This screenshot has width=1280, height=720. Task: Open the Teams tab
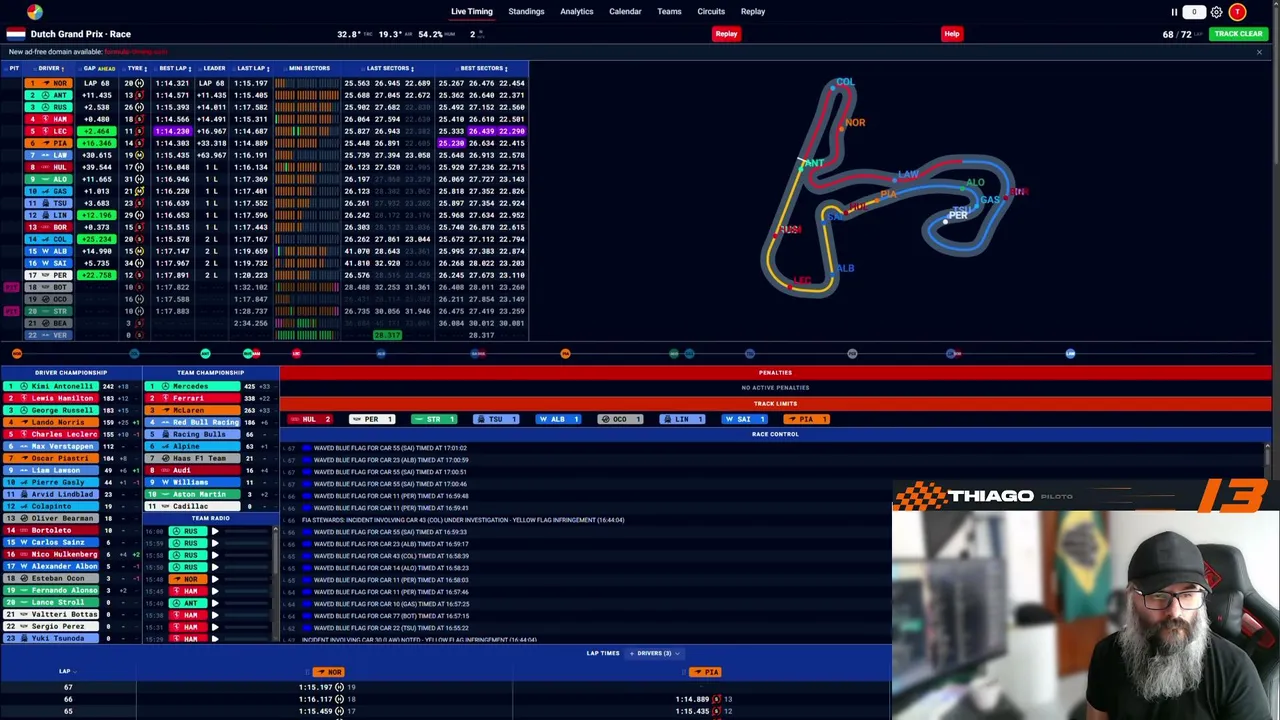tap(669, 12)
